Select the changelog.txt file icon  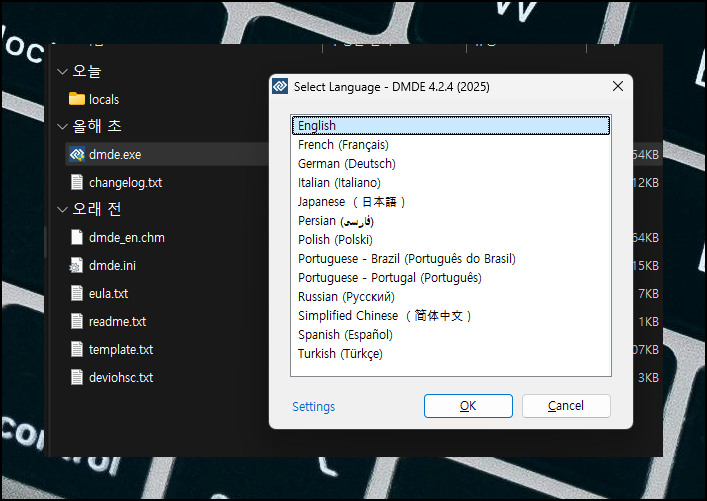pyautogui.click(x=77, y=182)
